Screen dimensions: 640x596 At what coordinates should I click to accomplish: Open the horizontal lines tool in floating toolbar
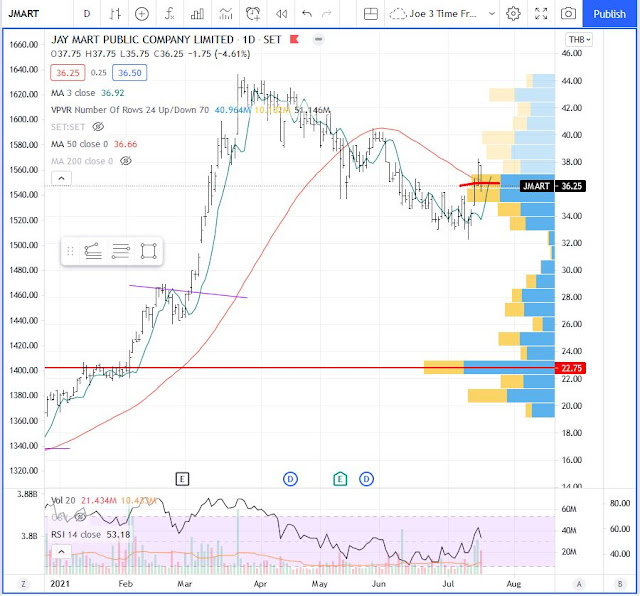click(120, 251)
